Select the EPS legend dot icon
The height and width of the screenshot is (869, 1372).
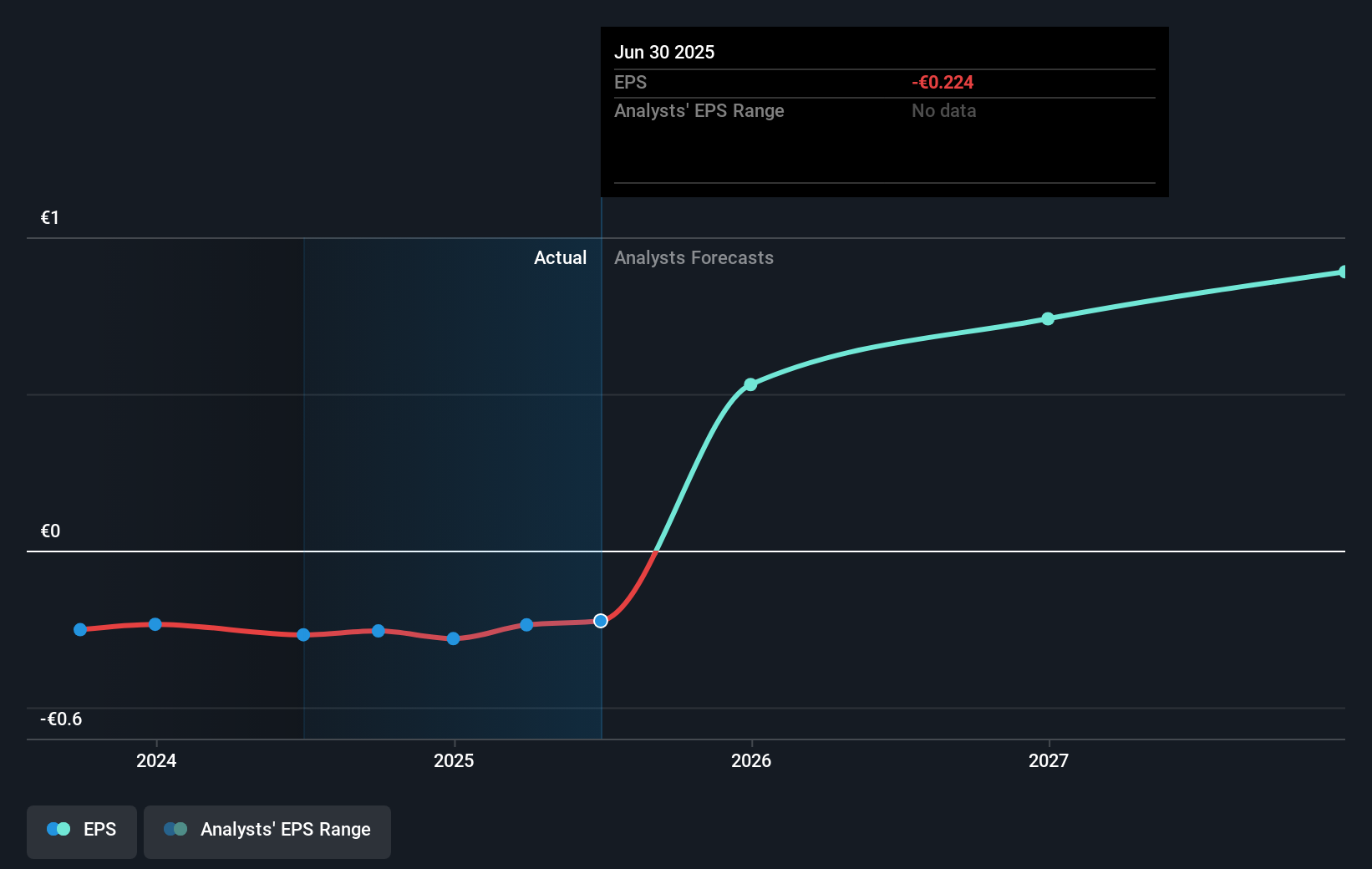tap(57, 829)
